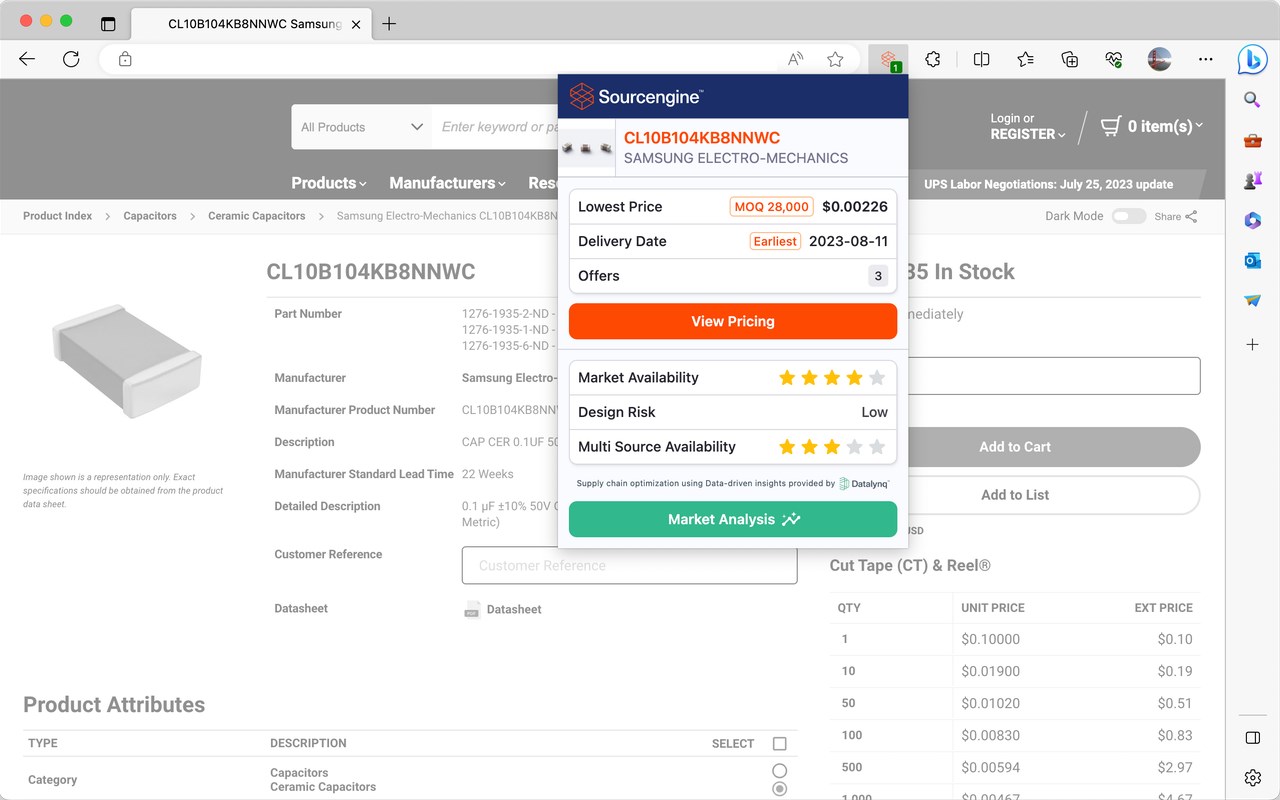
Task: Toggle Dark Mode switch
Action: point(1129,216)
